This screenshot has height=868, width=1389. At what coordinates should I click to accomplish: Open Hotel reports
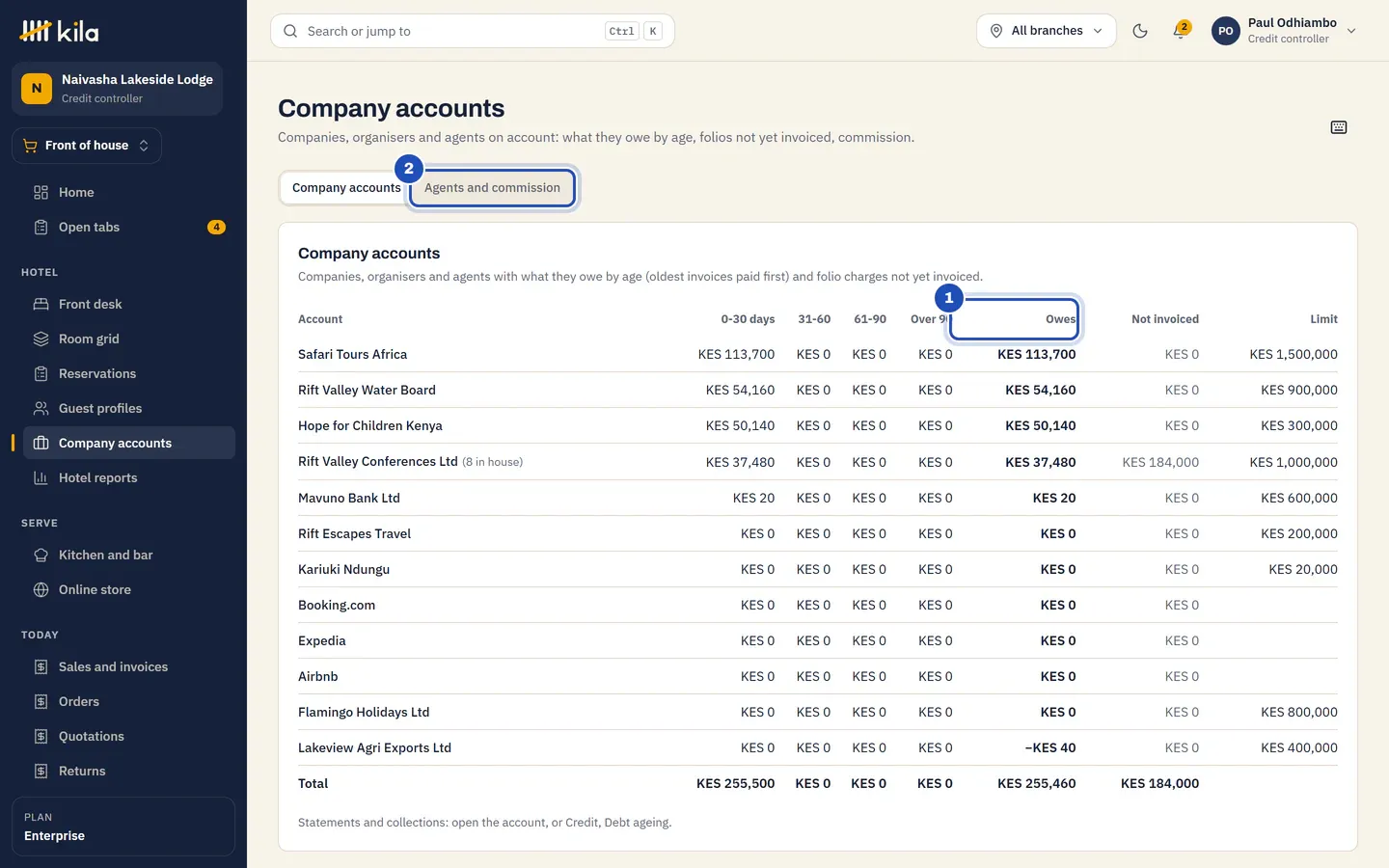(x=129, y=477)
